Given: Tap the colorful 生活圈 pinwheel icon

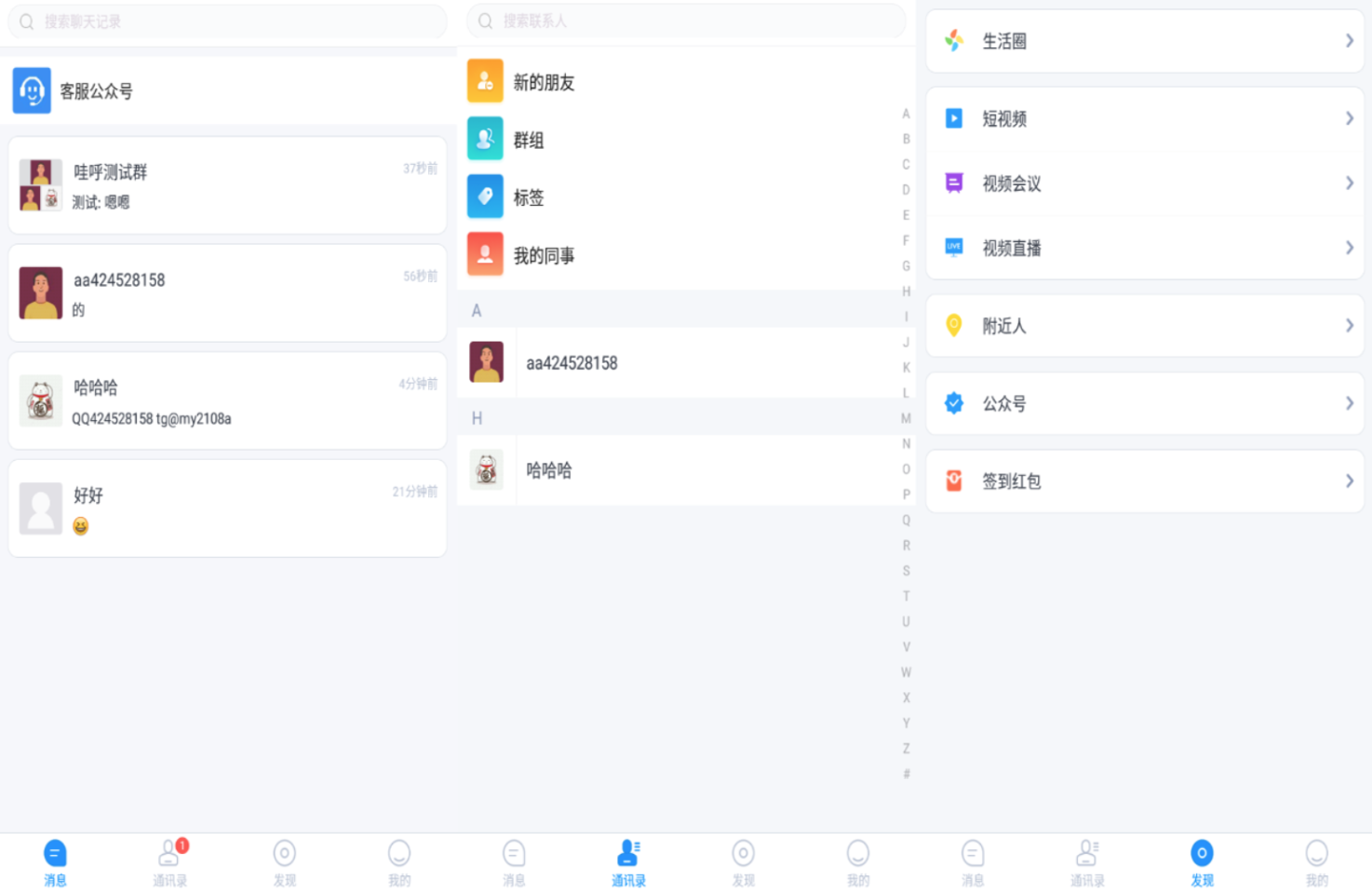Looking at the screenshot, I should coord(954,41).
